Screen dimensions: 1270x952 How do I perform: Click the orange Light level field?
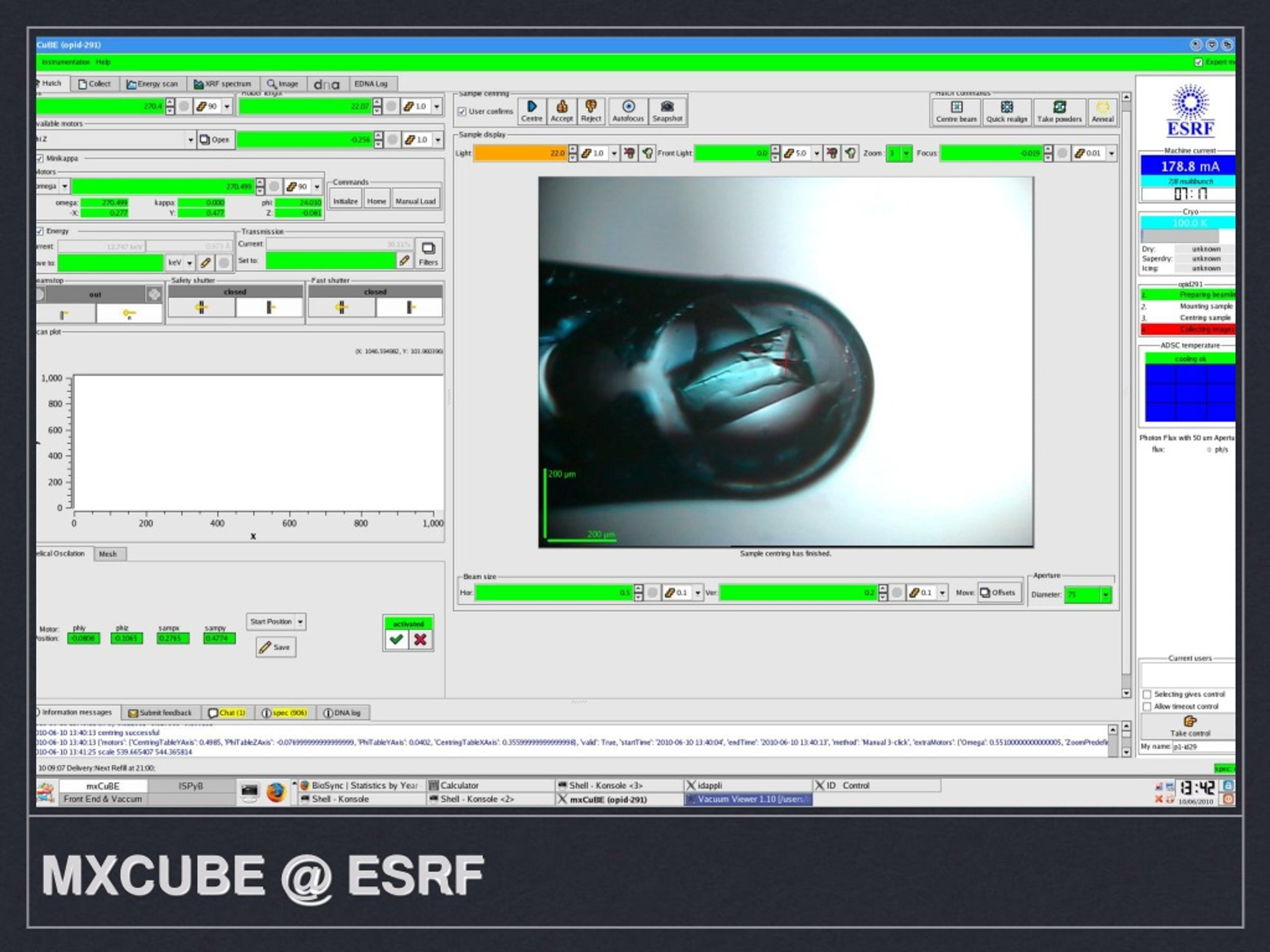(520, 153)
